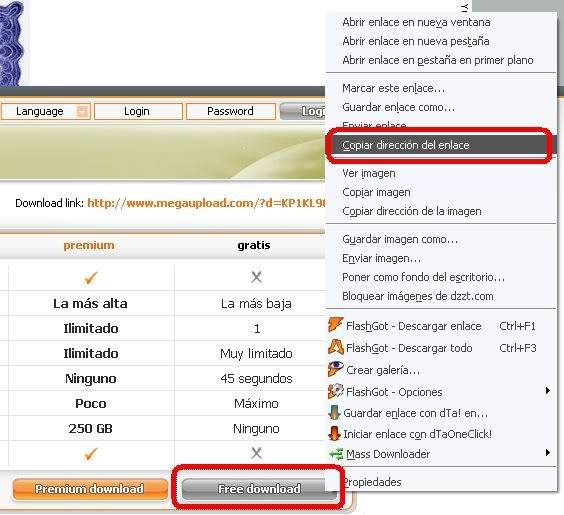Click the Crear galería eye icon

point(336,369)
